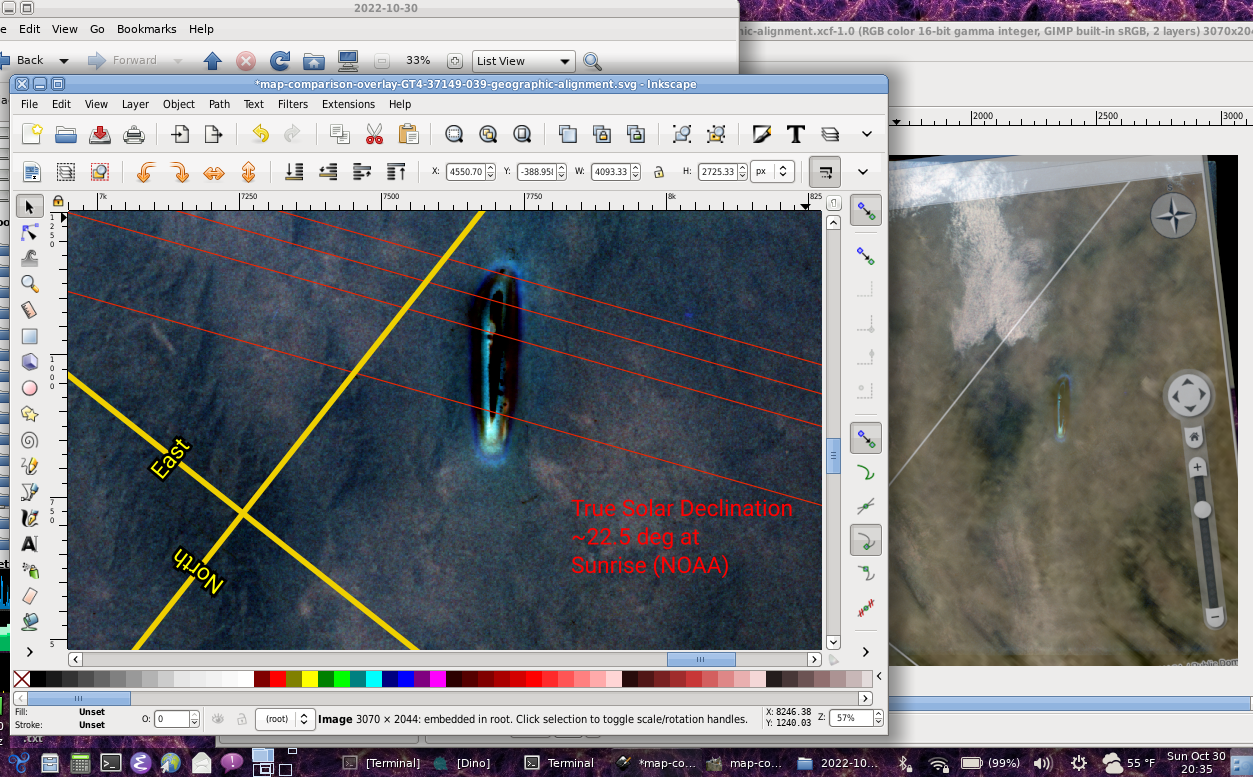The width and height of the screenshot is (1253, 777).
Task: Pick the Text tool in toolbox
Action: point(29,544)
